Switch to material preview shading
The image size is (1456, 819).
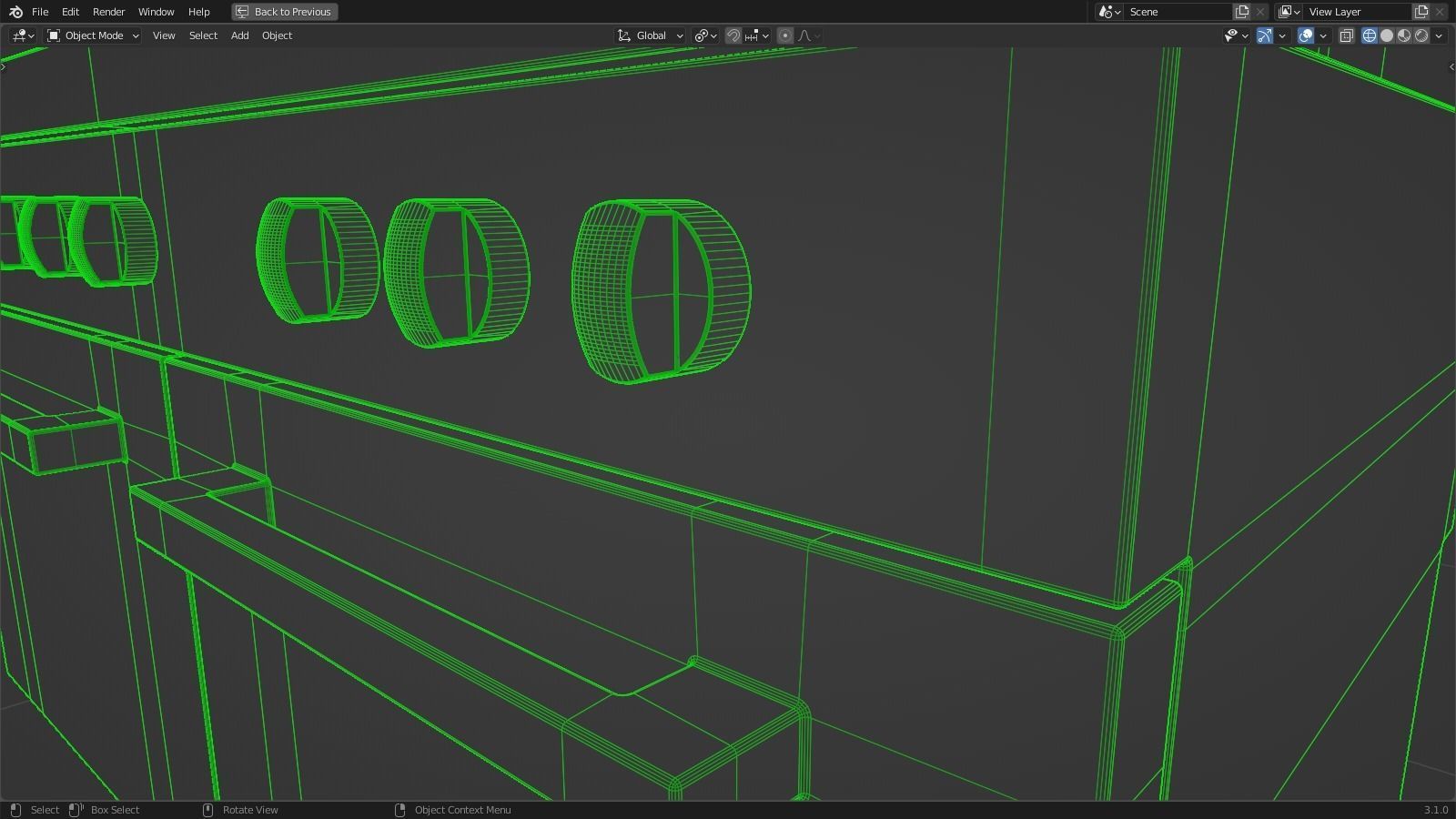coord(1404,35)
